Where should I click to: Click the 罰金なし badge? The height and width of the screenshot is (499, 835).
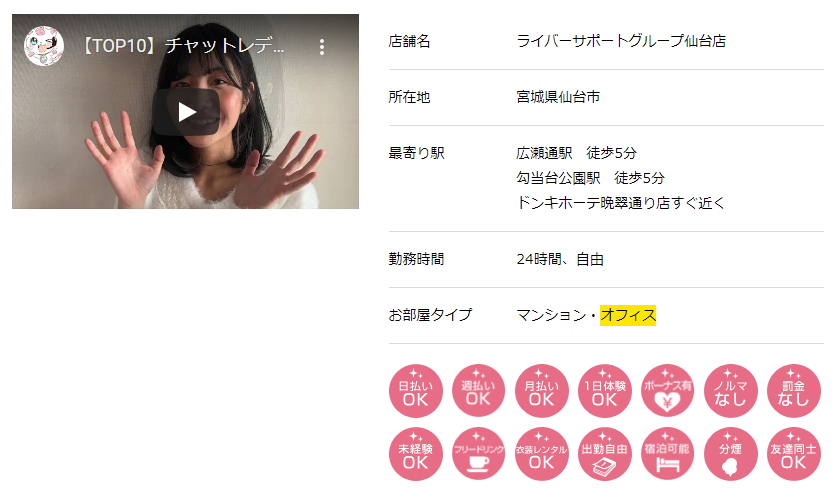tap(793, 391)
